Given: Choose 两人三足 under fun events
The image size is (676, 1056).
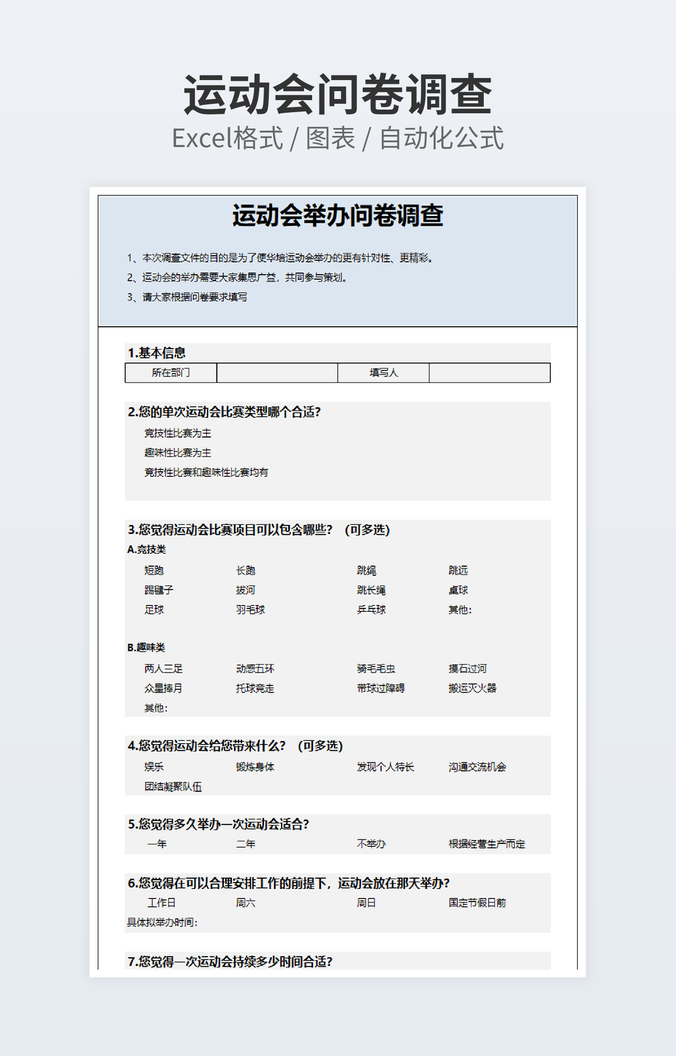Looking at the screenshot, I should pos(163,668).
